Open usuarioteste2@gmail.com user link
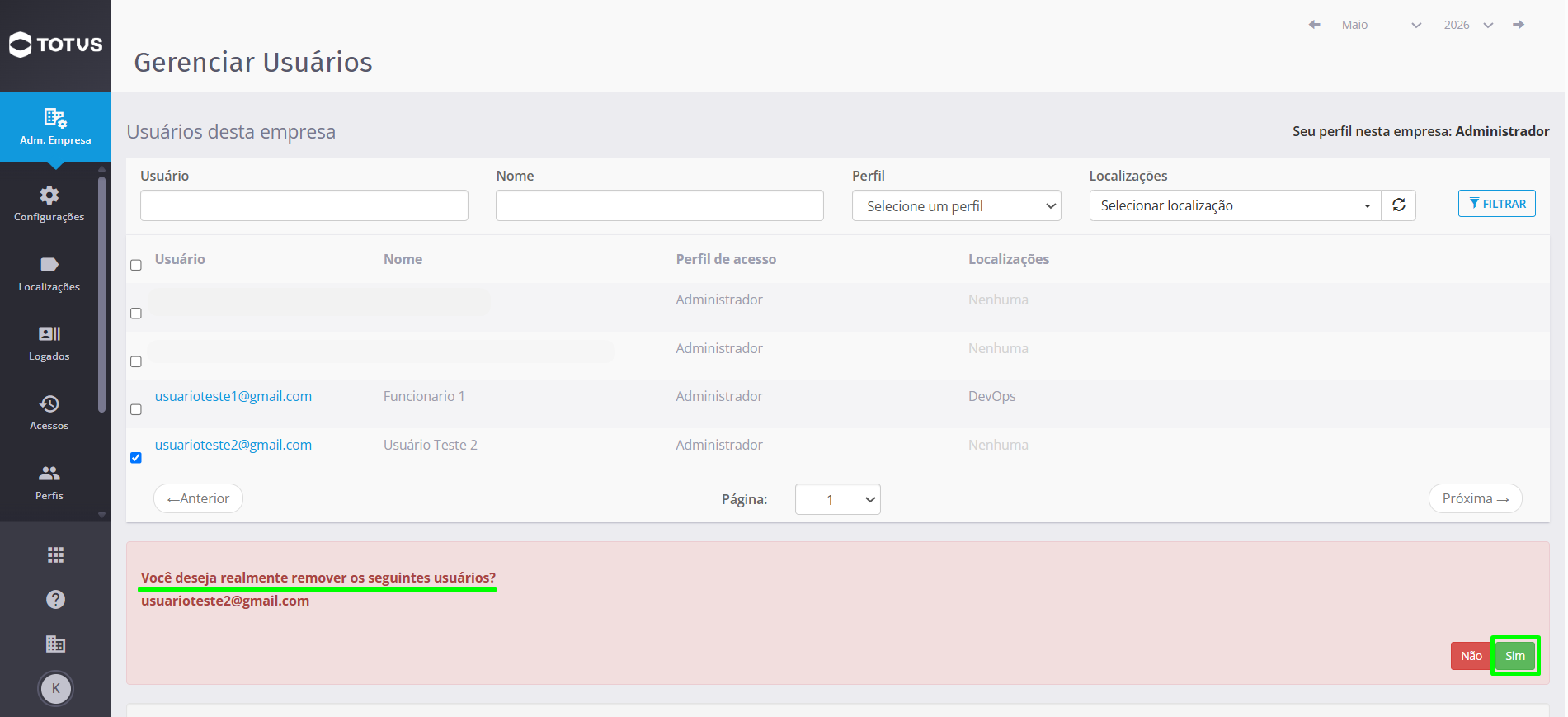Viewport: 1568px width, 717px height. 233,445
